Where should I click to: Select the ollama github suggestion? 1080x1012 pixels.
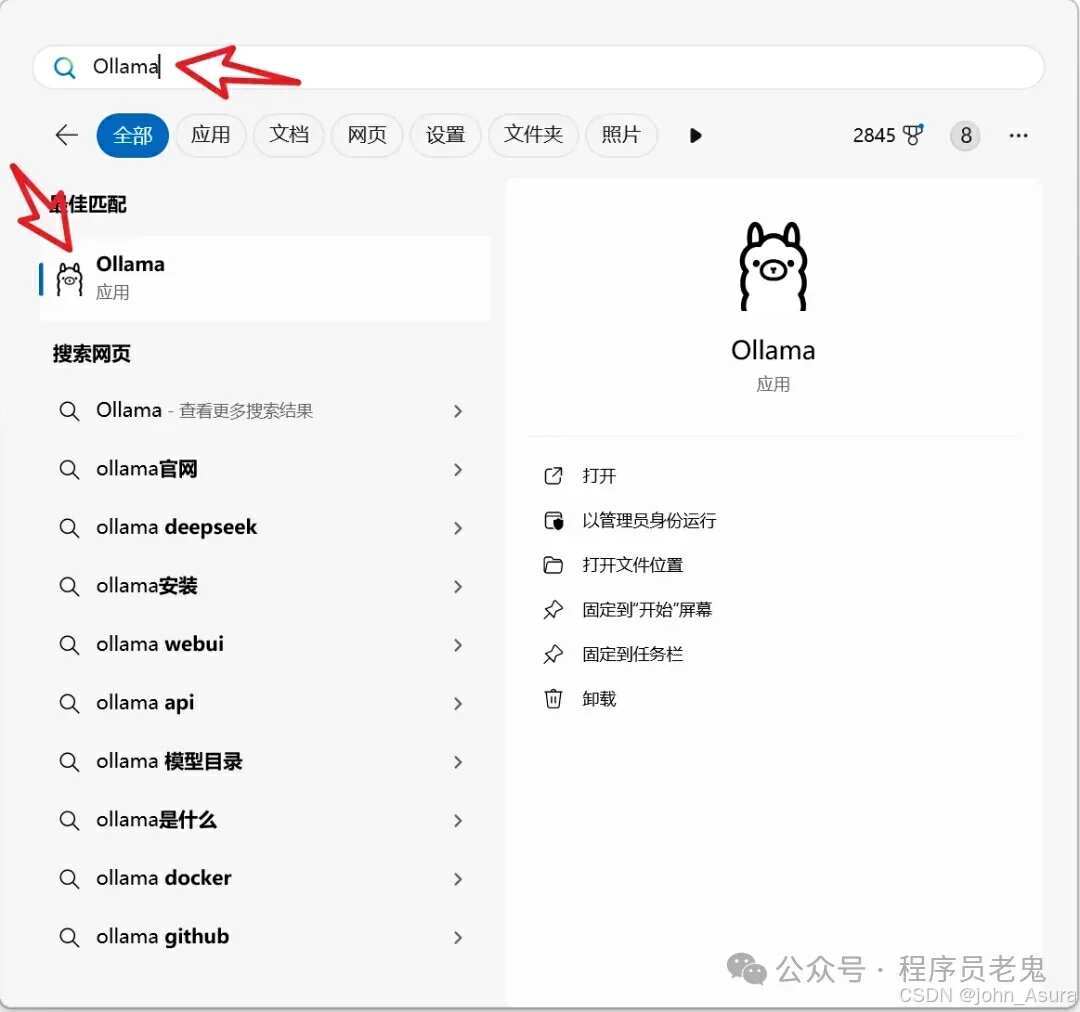(x=264, y=938)
